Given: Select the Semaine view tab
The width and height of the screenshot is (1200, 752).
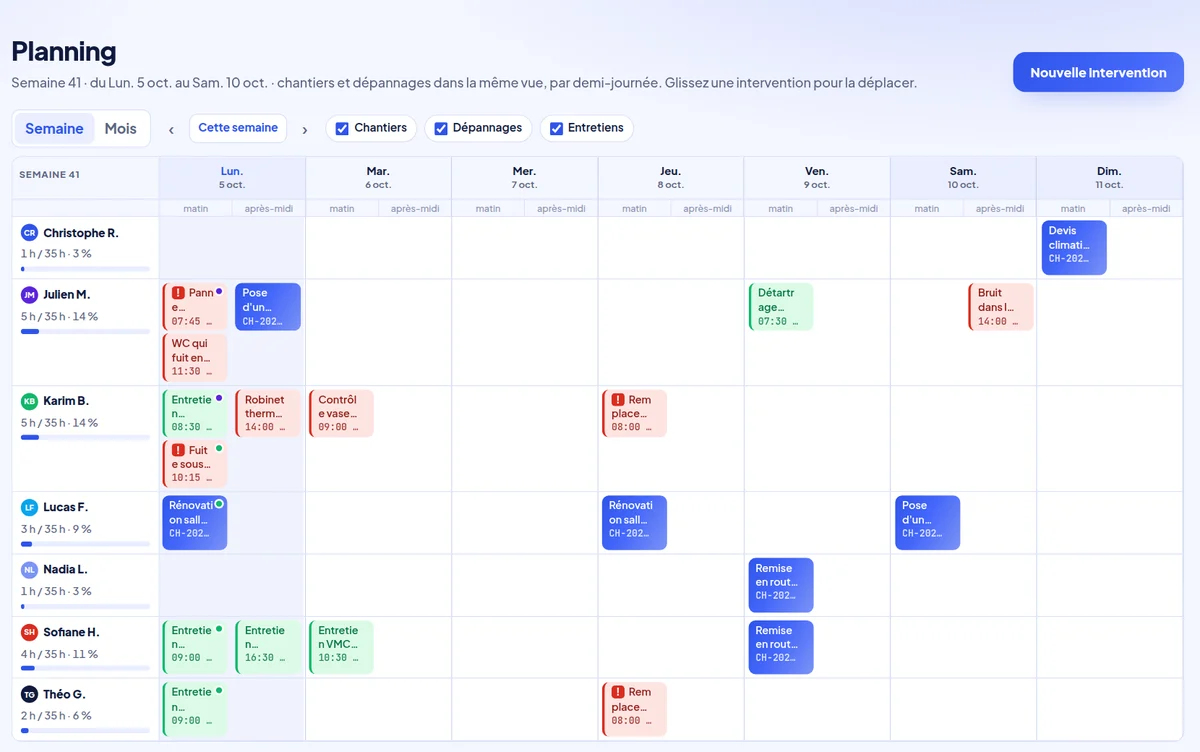Looking at the screenshot, I should coord(54,129).
